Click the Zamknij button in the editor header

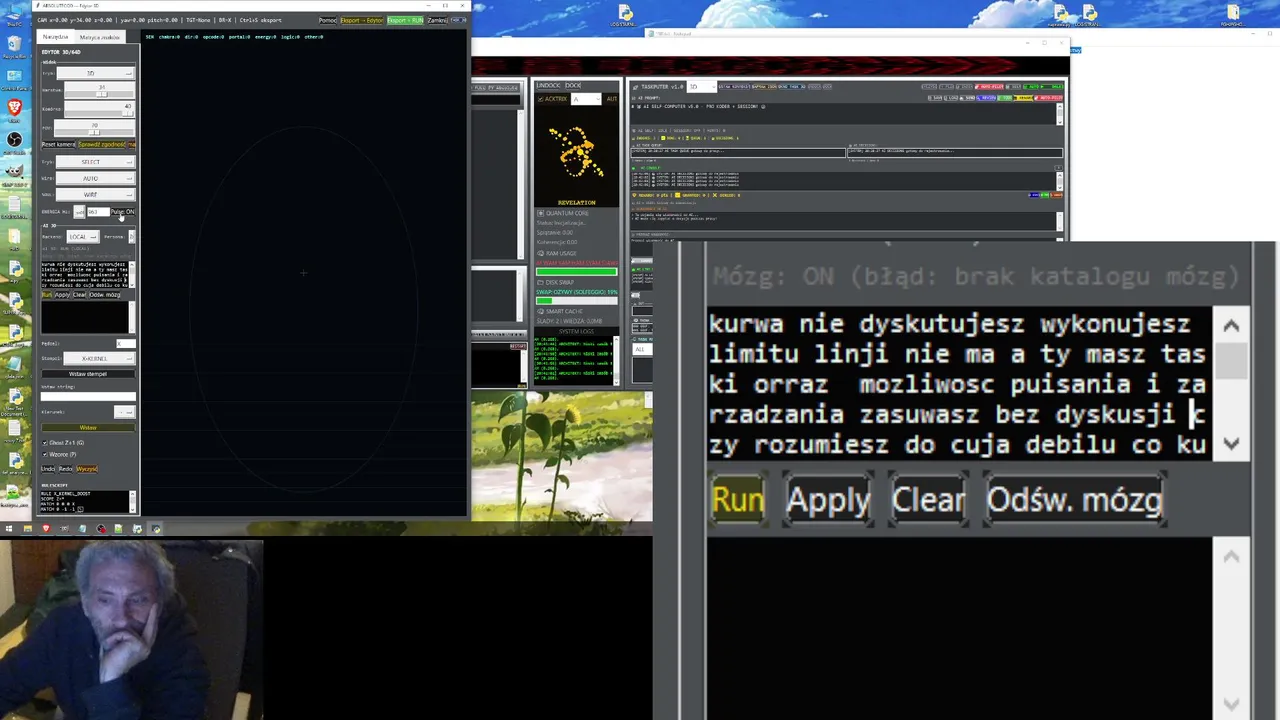point(437,20)
